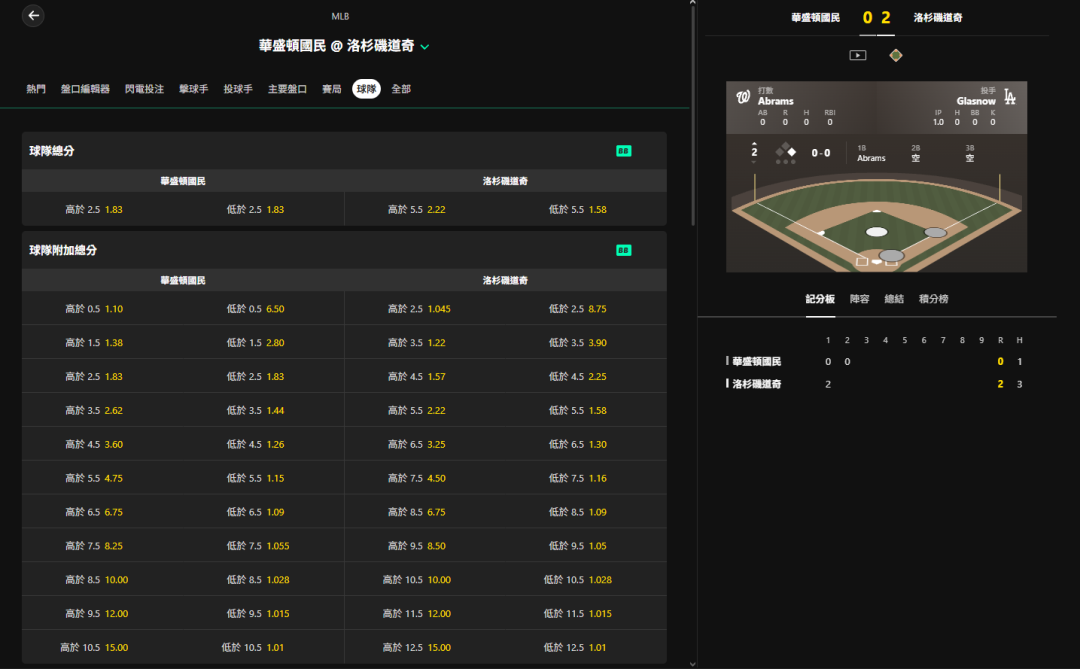Open the 積分榜 tab

(933, 299)
